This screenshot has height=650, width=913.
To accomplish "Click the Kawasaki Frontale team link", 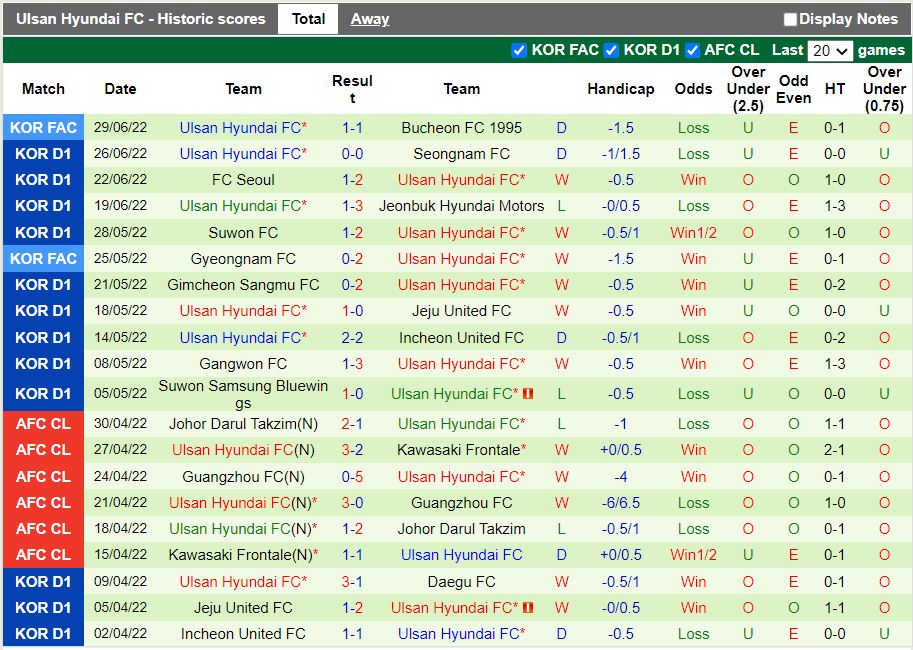I will point(462,450).
